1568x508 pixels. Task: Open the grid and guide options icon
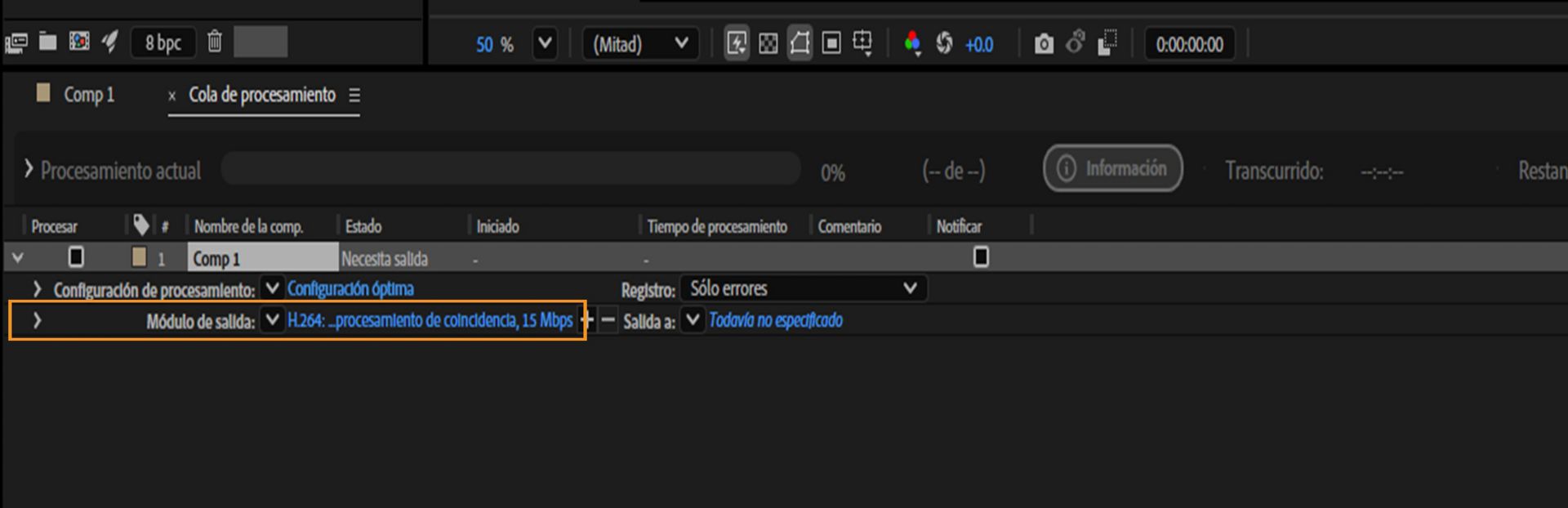pos(862,43)
